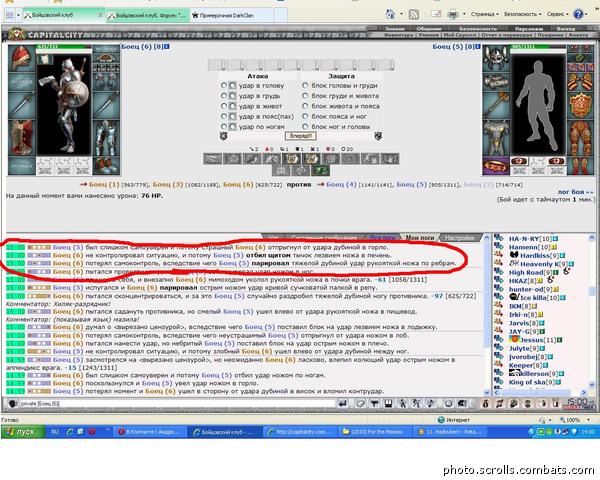Open the Мои логи chat tab
This screenshot has width=600, height=480.
pyautogui.click(x=419, y=238)
